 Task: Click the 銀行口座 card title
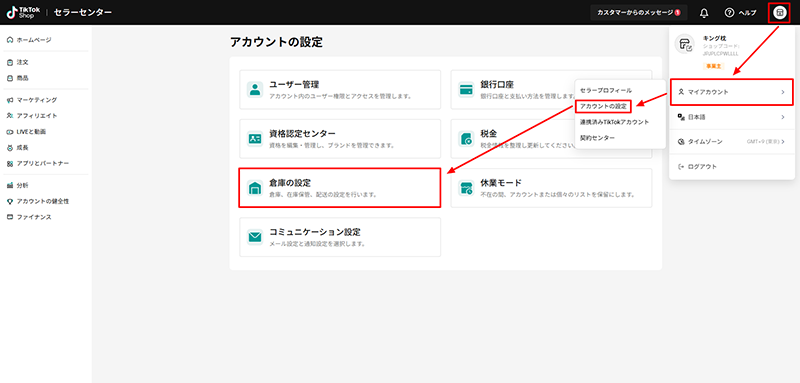(497, 84)
